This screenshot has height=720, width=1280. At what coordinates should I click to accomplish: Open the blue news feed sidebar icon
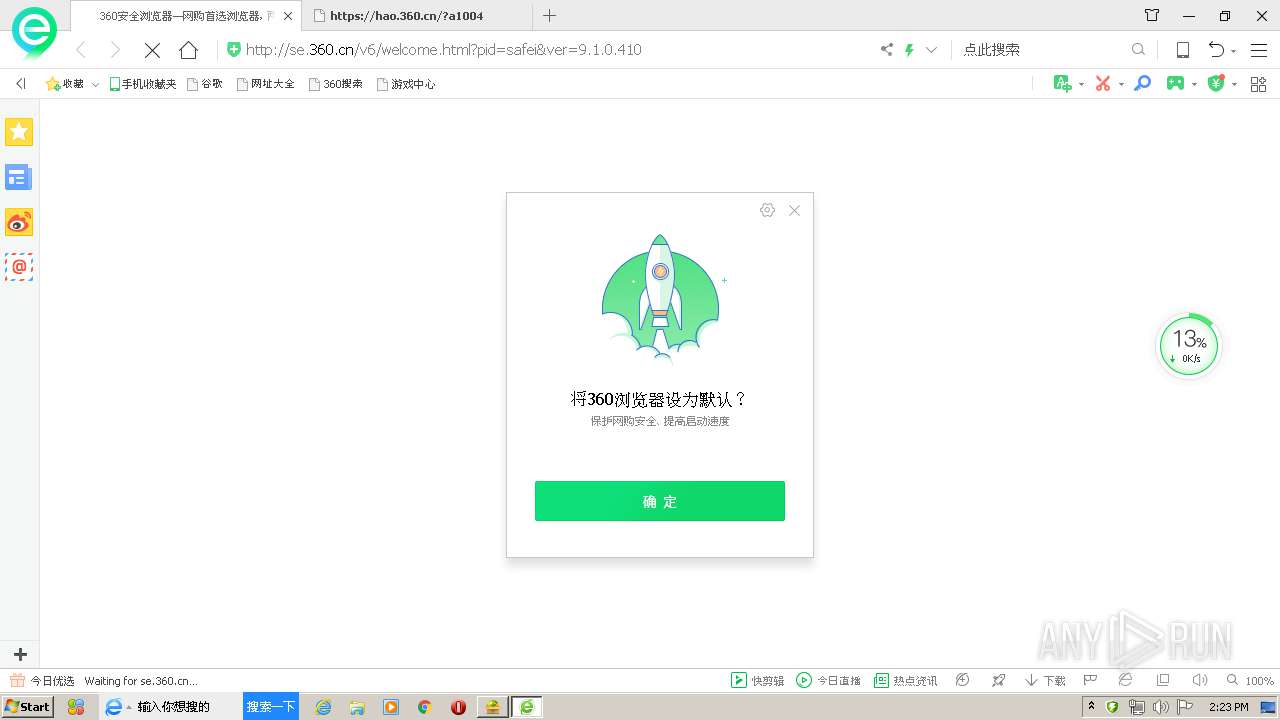[19, 178]
